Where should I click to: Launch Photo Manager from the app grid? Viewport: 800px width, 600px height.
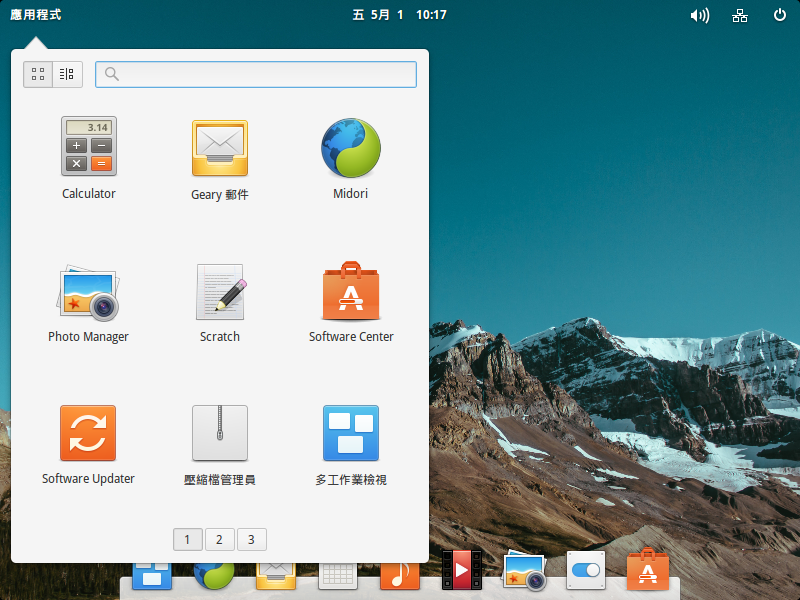click(89, 293)
